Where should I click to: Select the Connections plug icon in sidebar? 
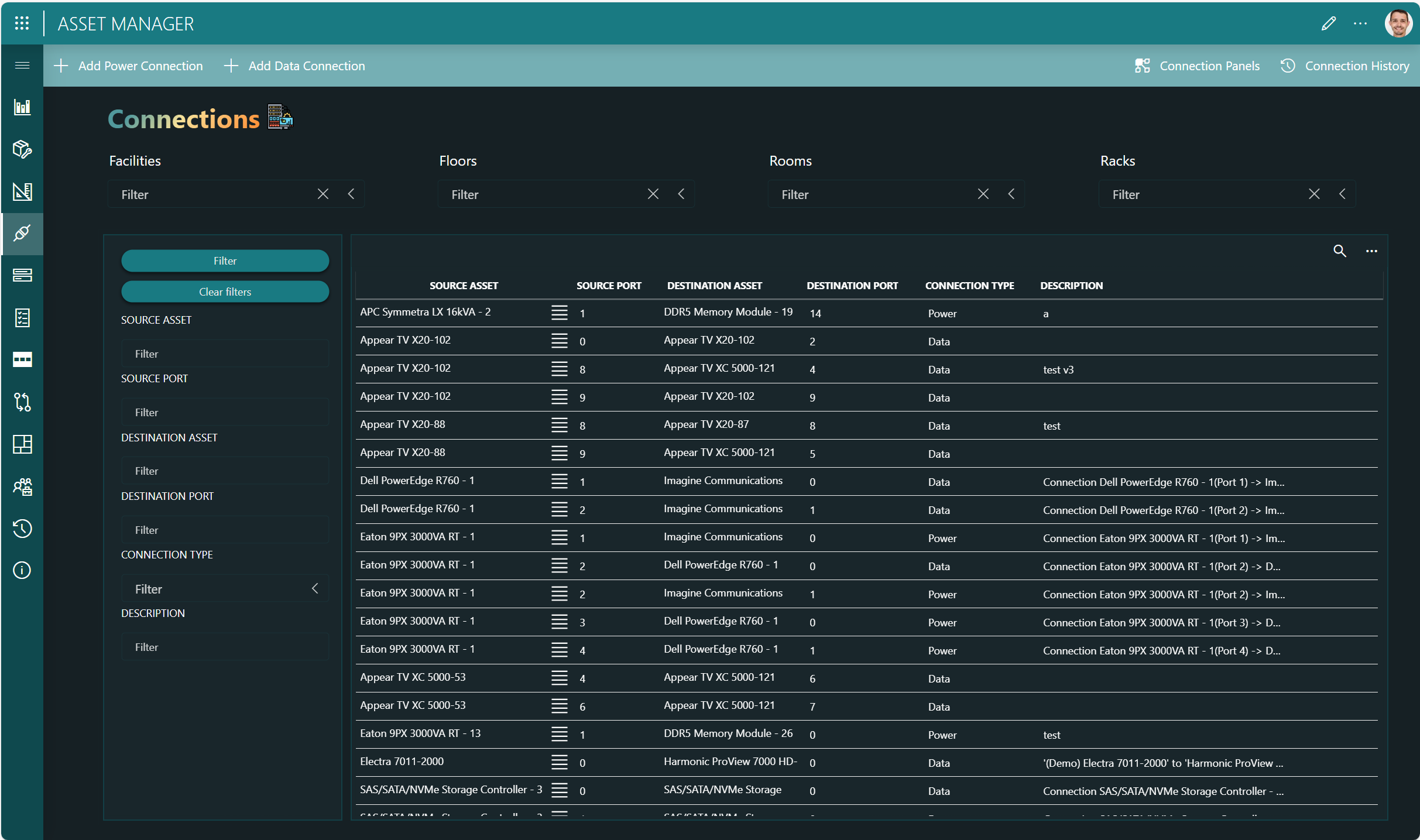[22, 234]
